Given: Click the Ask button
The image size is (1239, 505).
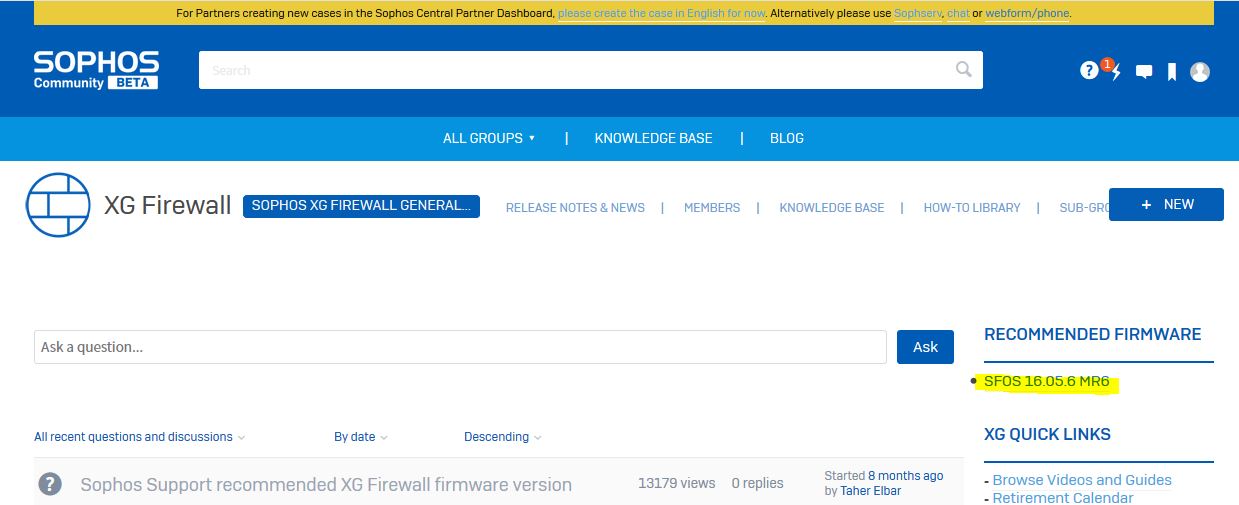Looking at the screenshot, I should 925,347.
